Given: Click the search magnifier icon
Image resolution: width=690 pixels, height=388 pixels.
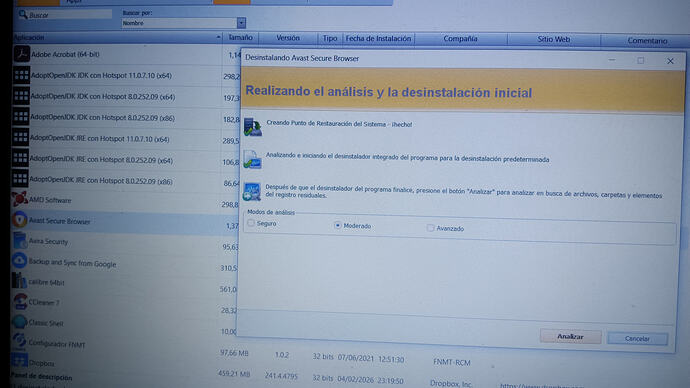Looking at the screenshot, I should pos(23,15).
